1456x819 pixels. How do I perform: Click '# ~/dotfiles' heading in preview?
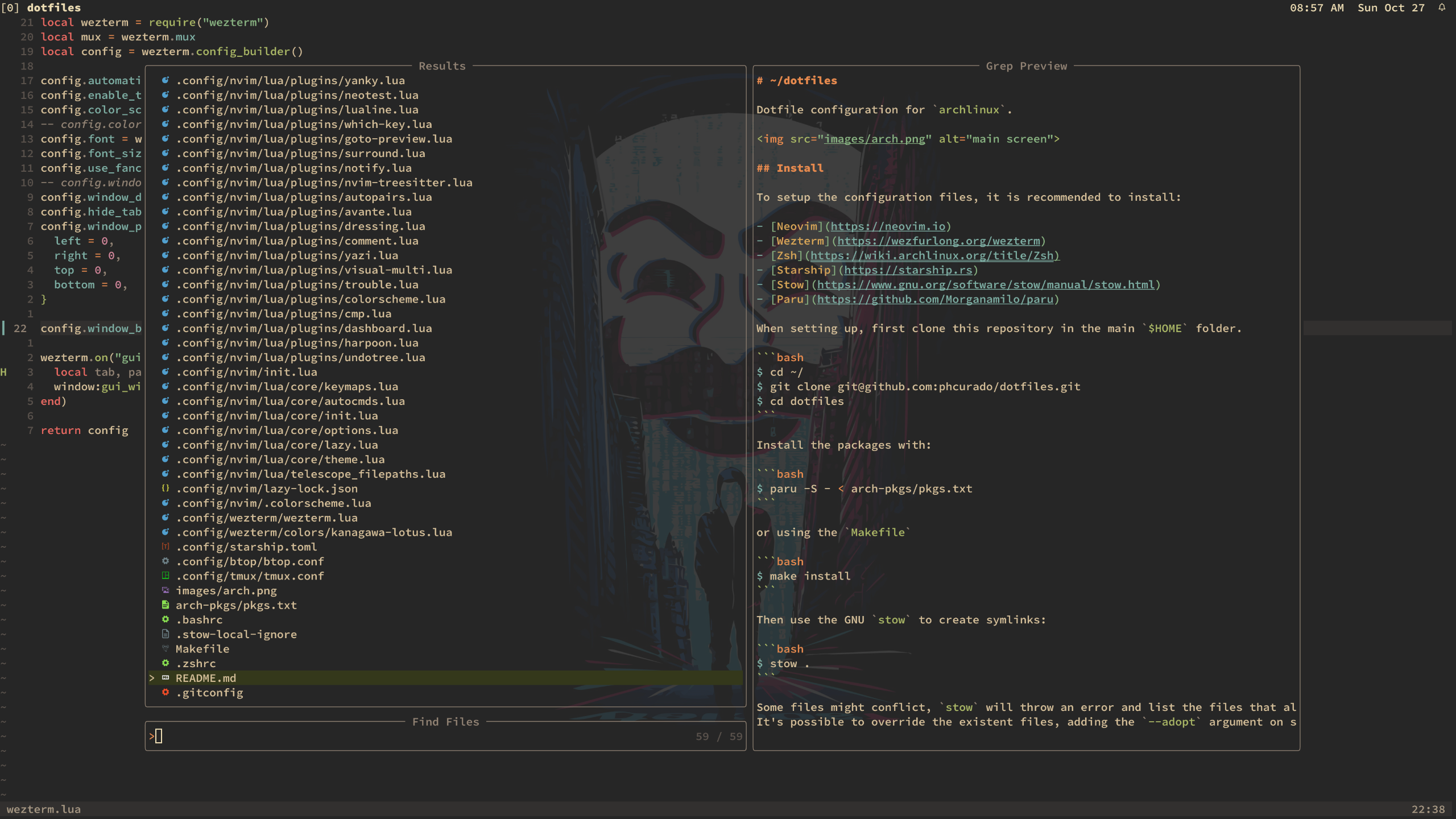(x=797, y=80)
